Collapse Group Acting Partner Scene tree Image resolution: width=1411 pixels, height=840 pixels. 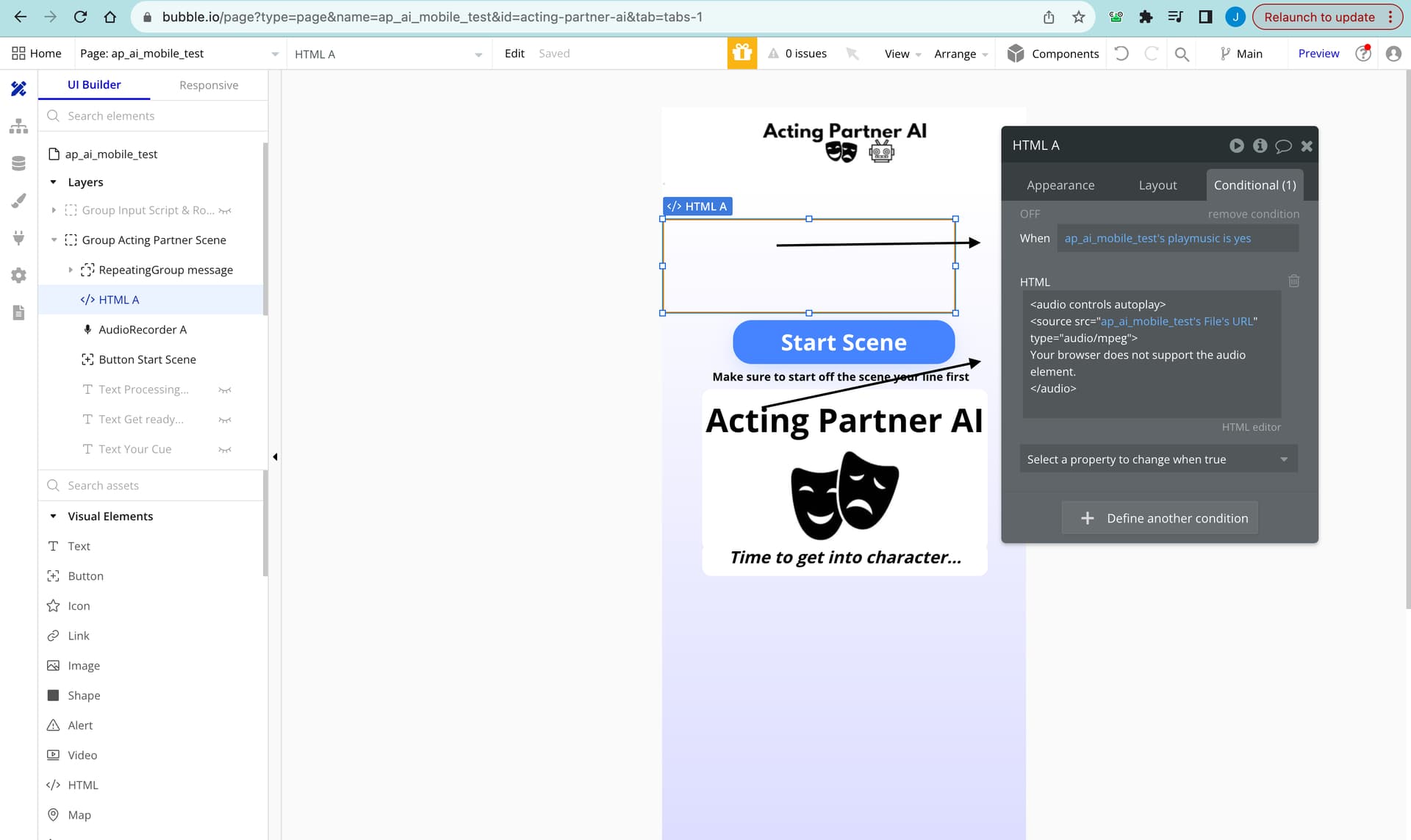click(x=54, y=240)
